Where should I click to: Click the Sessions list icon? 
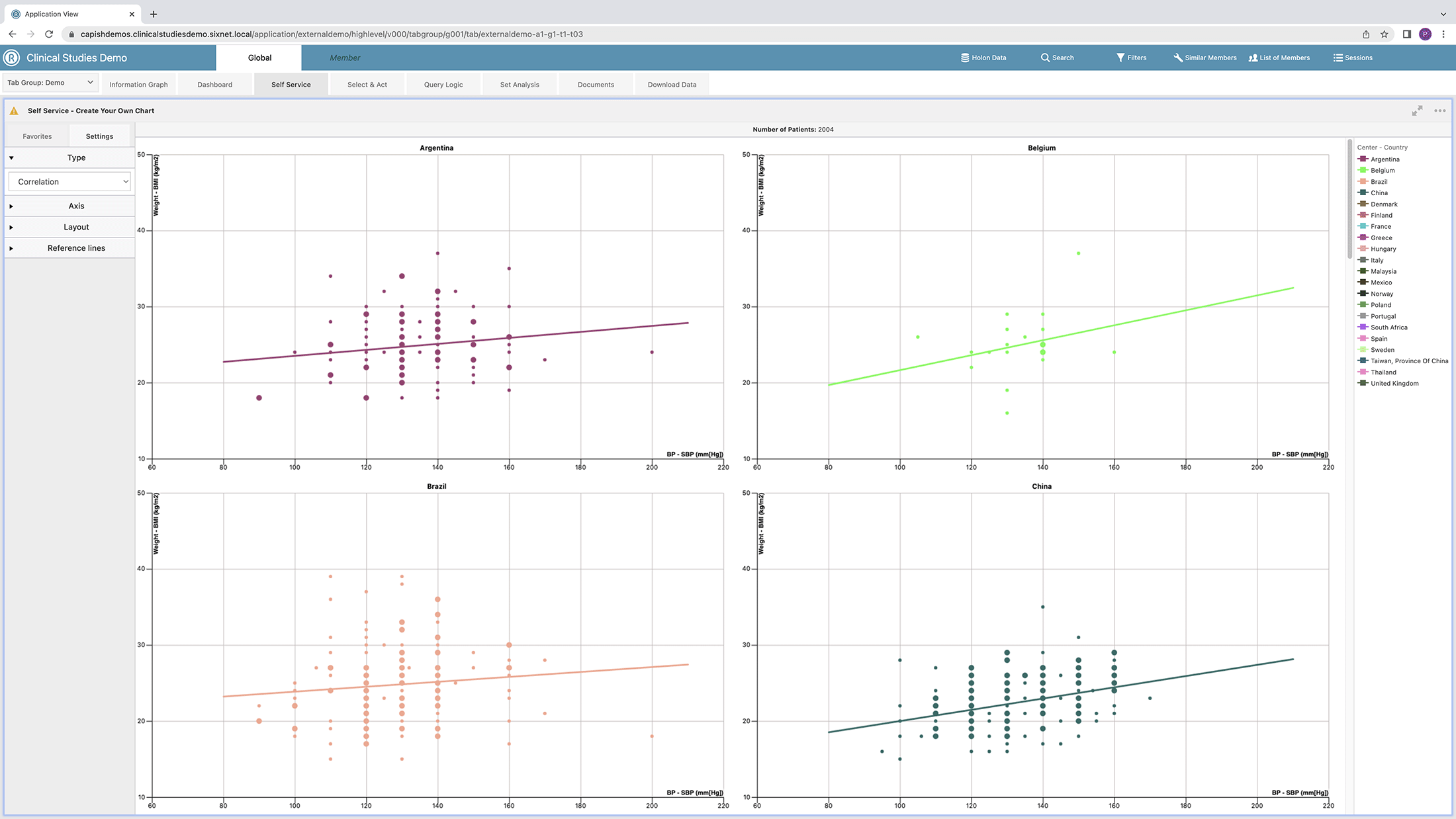point(1338,58)
